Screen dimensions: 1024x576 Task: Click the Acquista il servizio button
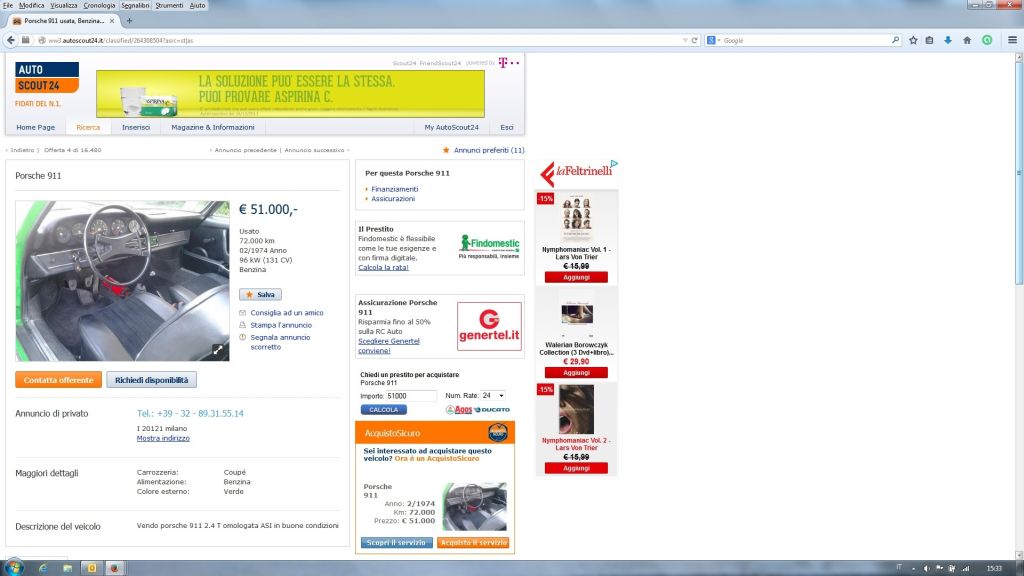(x=473, y=543)
